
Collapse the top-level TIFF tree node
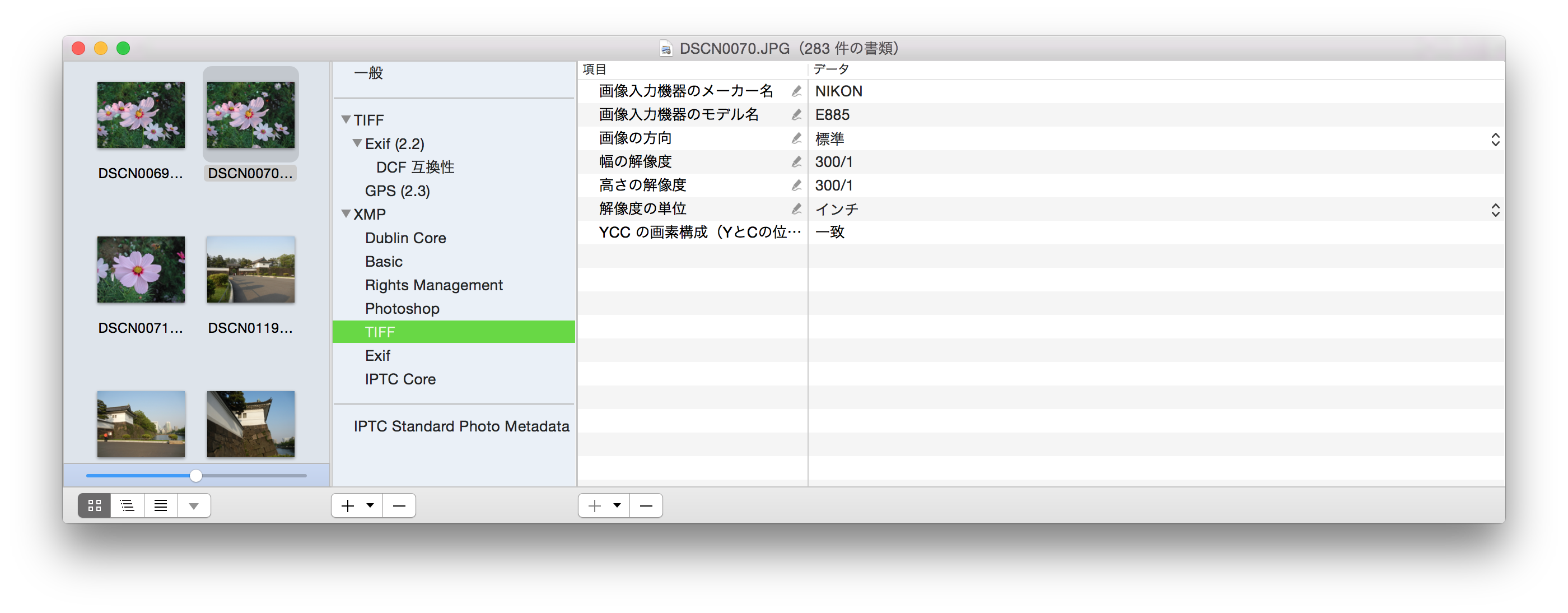click(x=346, y=119)
